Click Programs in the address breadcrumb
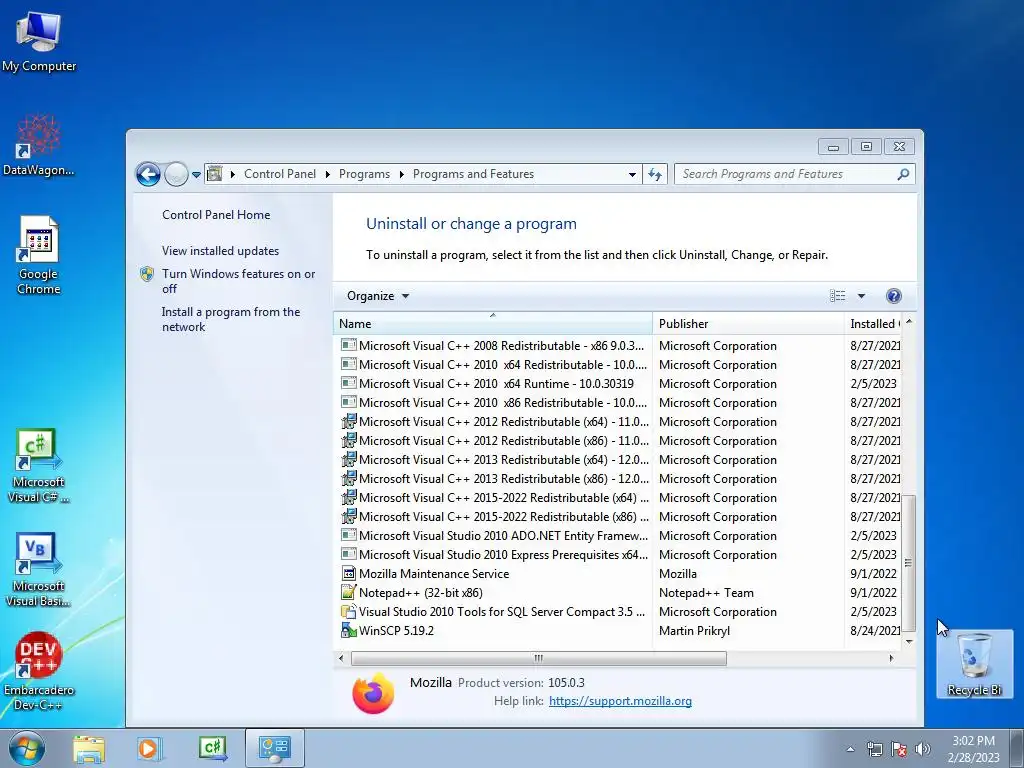This screenshot has height=768, width=1024. point(364,174)
